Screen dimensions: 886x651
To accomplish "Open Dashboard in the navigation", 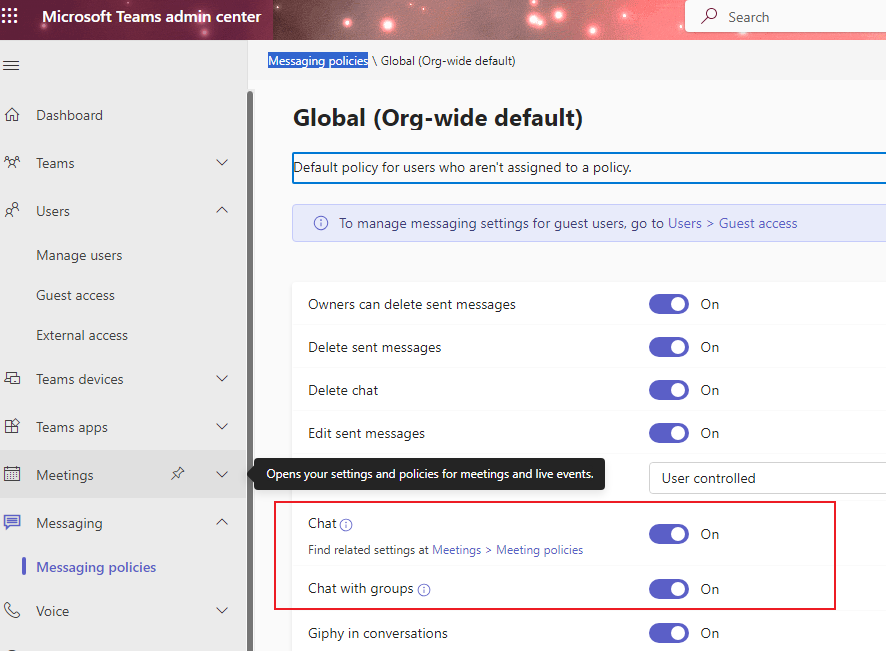I will pyautogui.click(x=70, y=115).
